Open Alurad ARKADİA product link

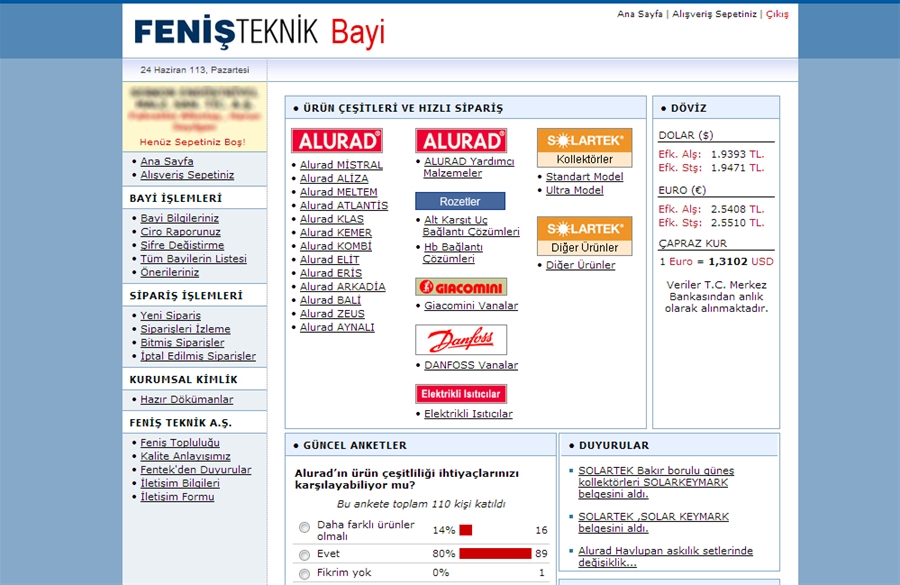click(343, 286)
